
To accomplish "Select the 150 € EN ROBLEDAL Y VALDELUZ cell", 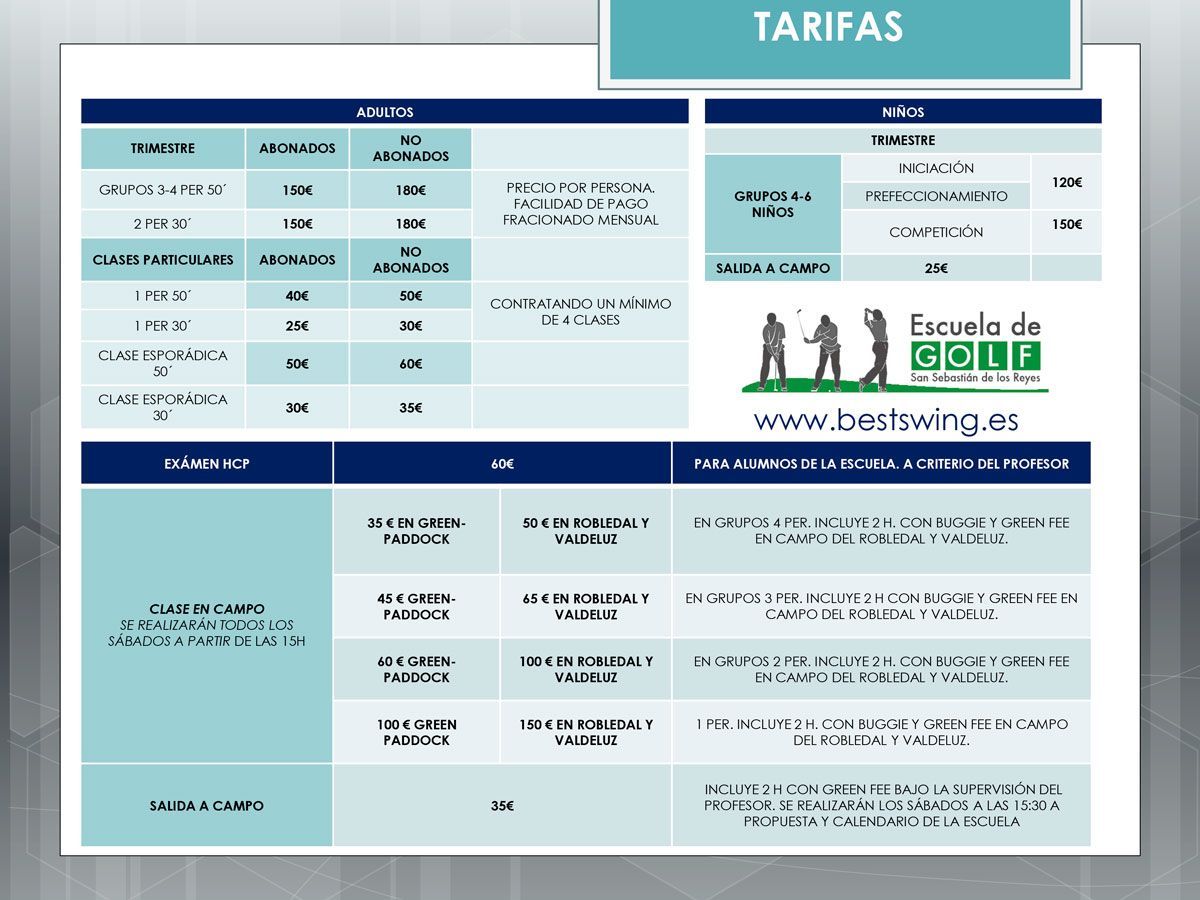I will pyautogui.click(x=586, y=732).
